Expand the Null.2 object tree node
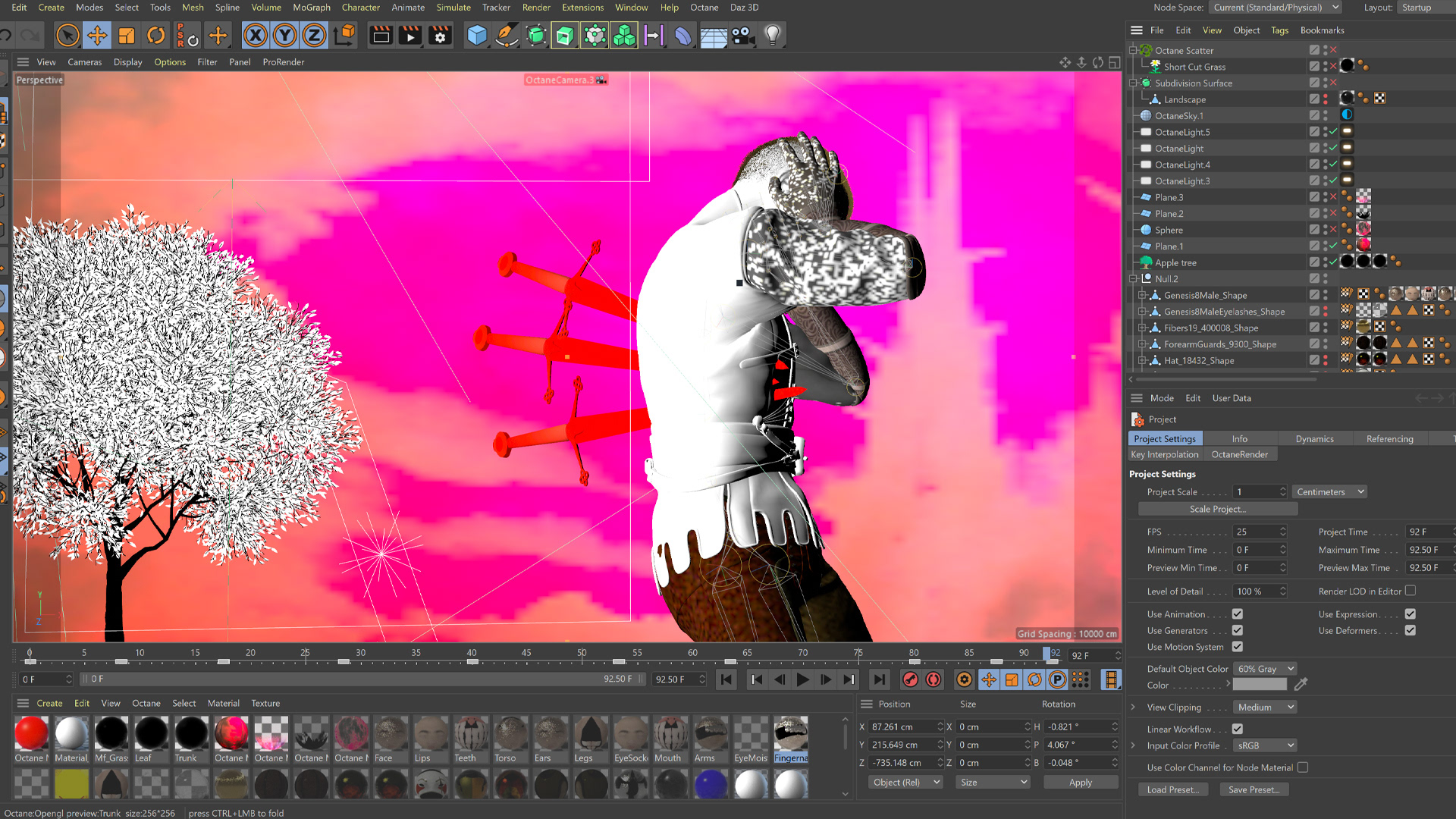The image size is (1456, 819). pos(1134,279)
